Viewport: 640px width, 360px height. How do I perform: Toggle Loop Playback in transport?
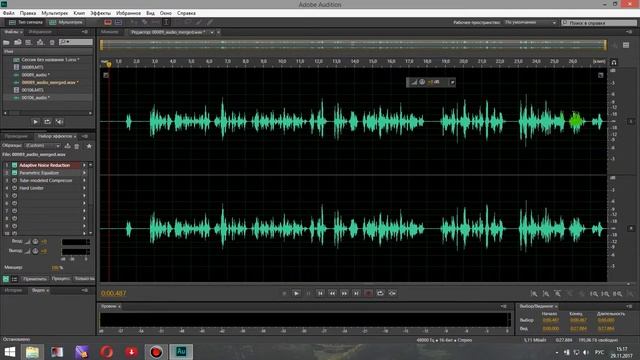click(x=380, y=293)
